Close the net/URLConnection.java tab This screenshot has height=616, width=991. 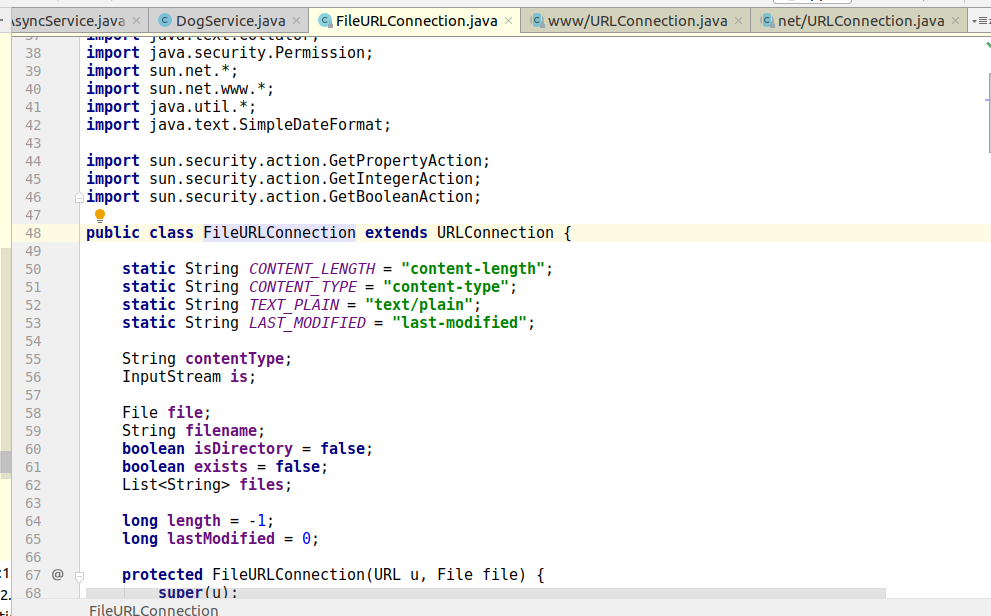[956, 21]
